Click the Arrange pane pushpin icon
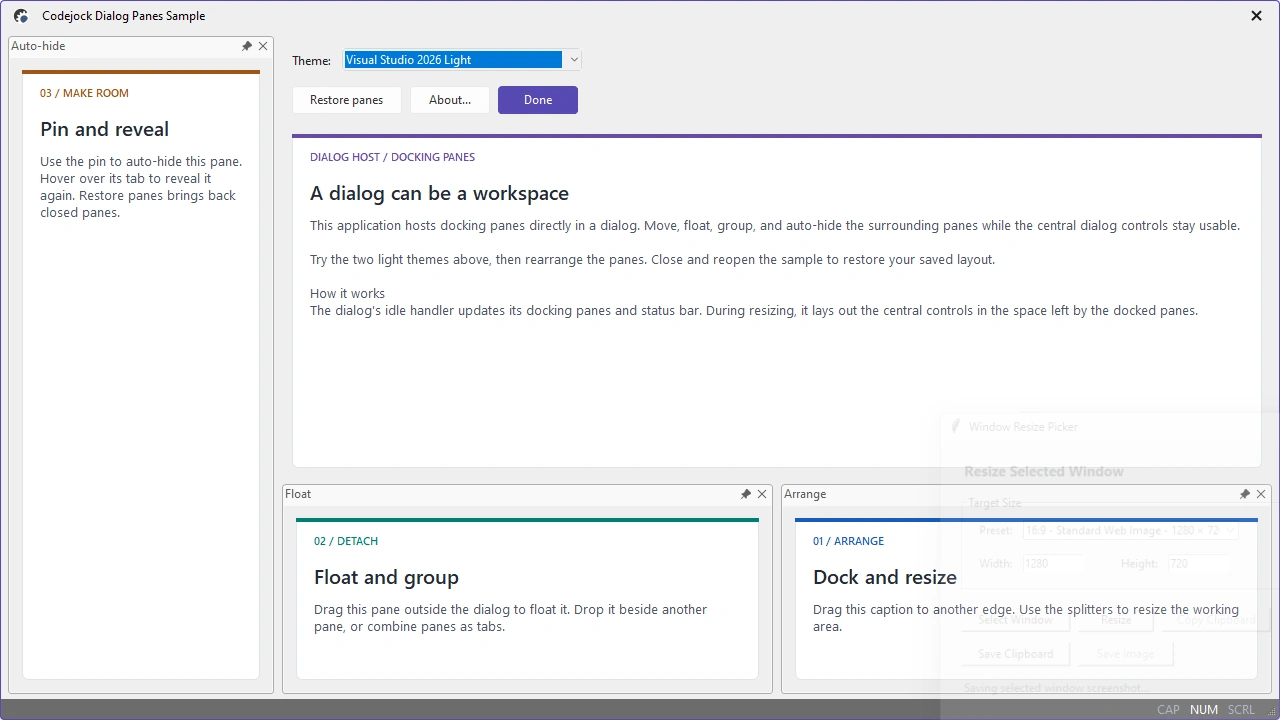 (x=1245, y=494)
